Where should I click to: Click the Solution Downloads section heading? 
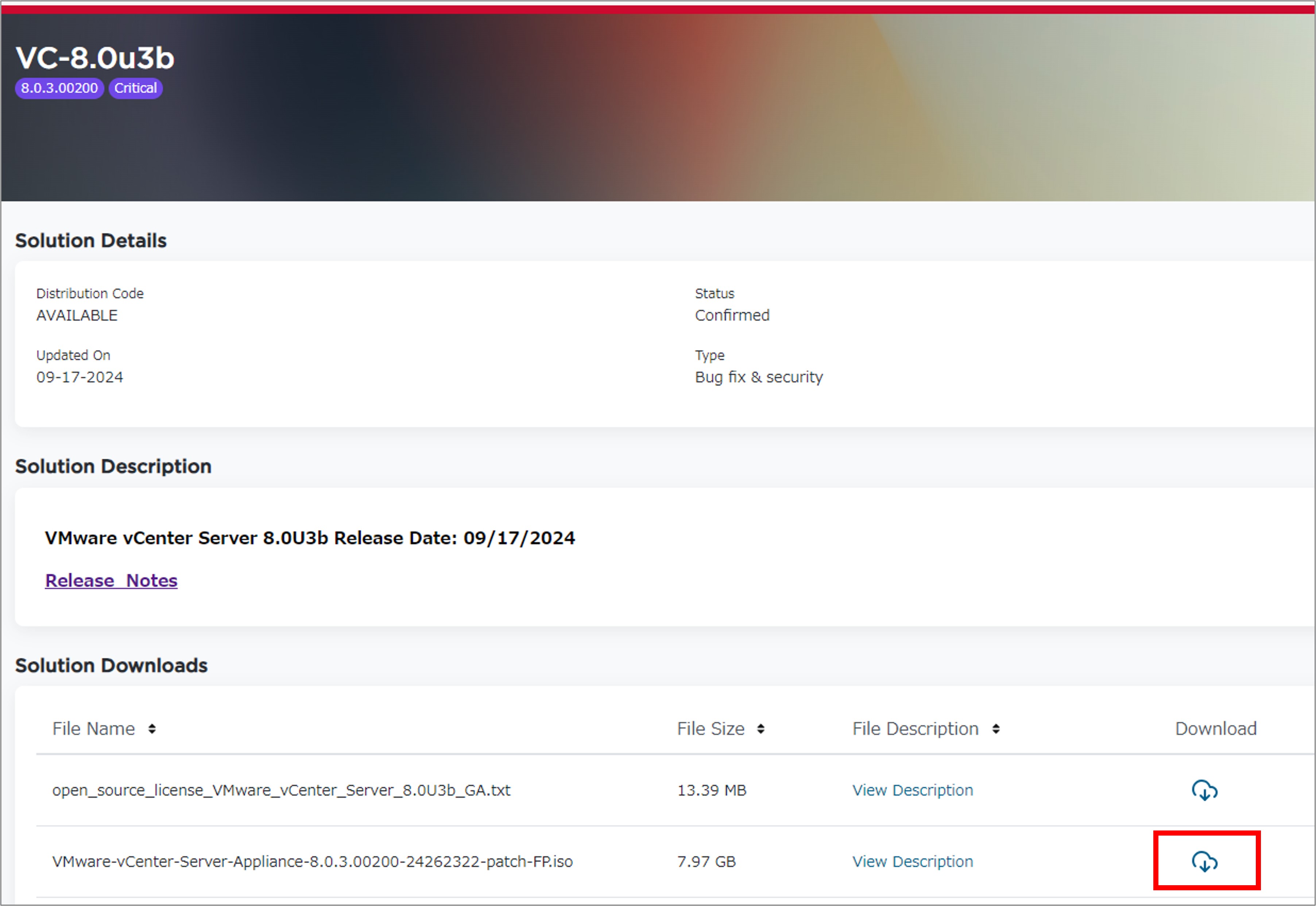click(111, 665)
